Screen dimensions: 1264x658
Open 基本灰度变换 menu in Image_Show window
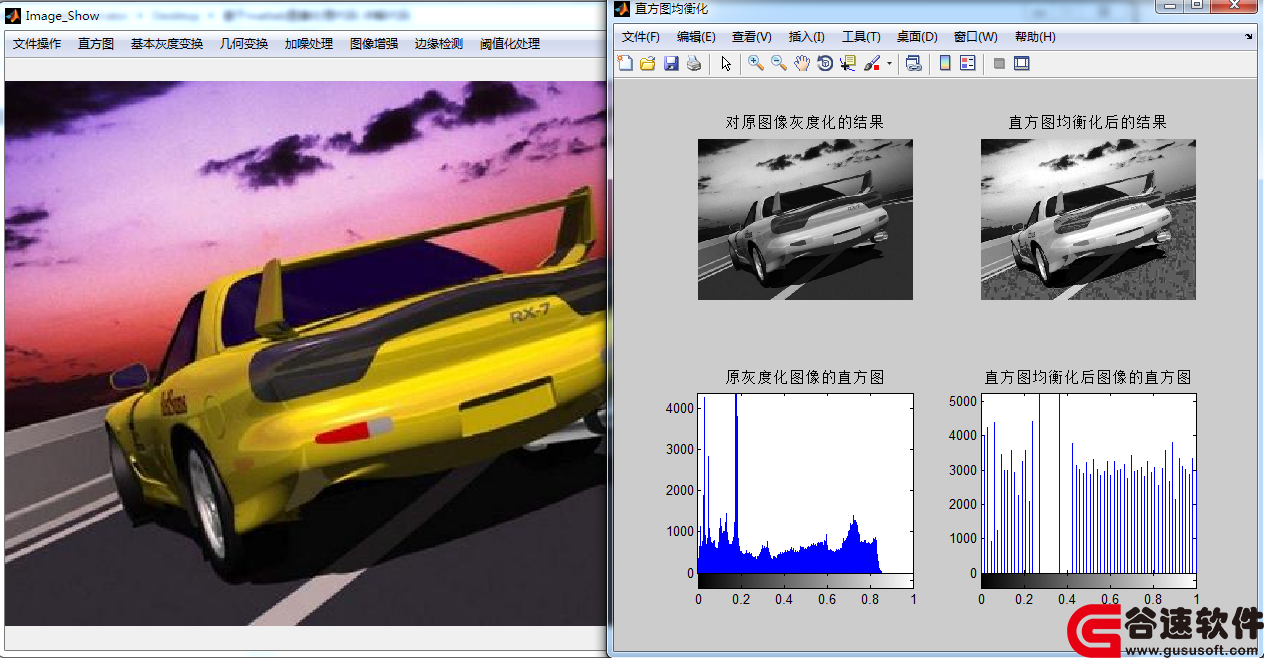(167, 44)
